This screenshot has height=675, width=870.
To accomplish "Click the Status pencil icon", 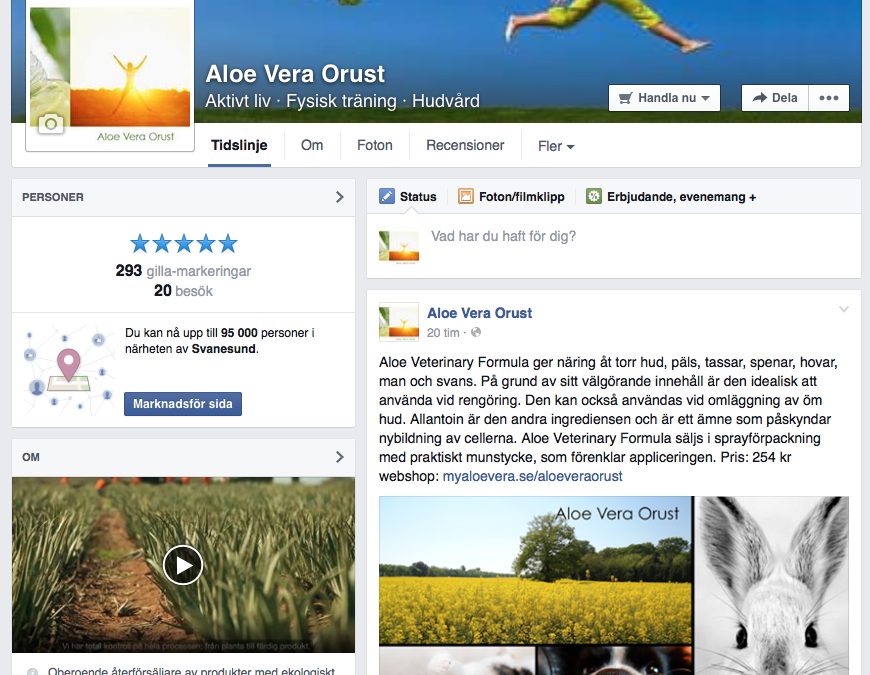I will pyautogui.click(x=387, y=196).
